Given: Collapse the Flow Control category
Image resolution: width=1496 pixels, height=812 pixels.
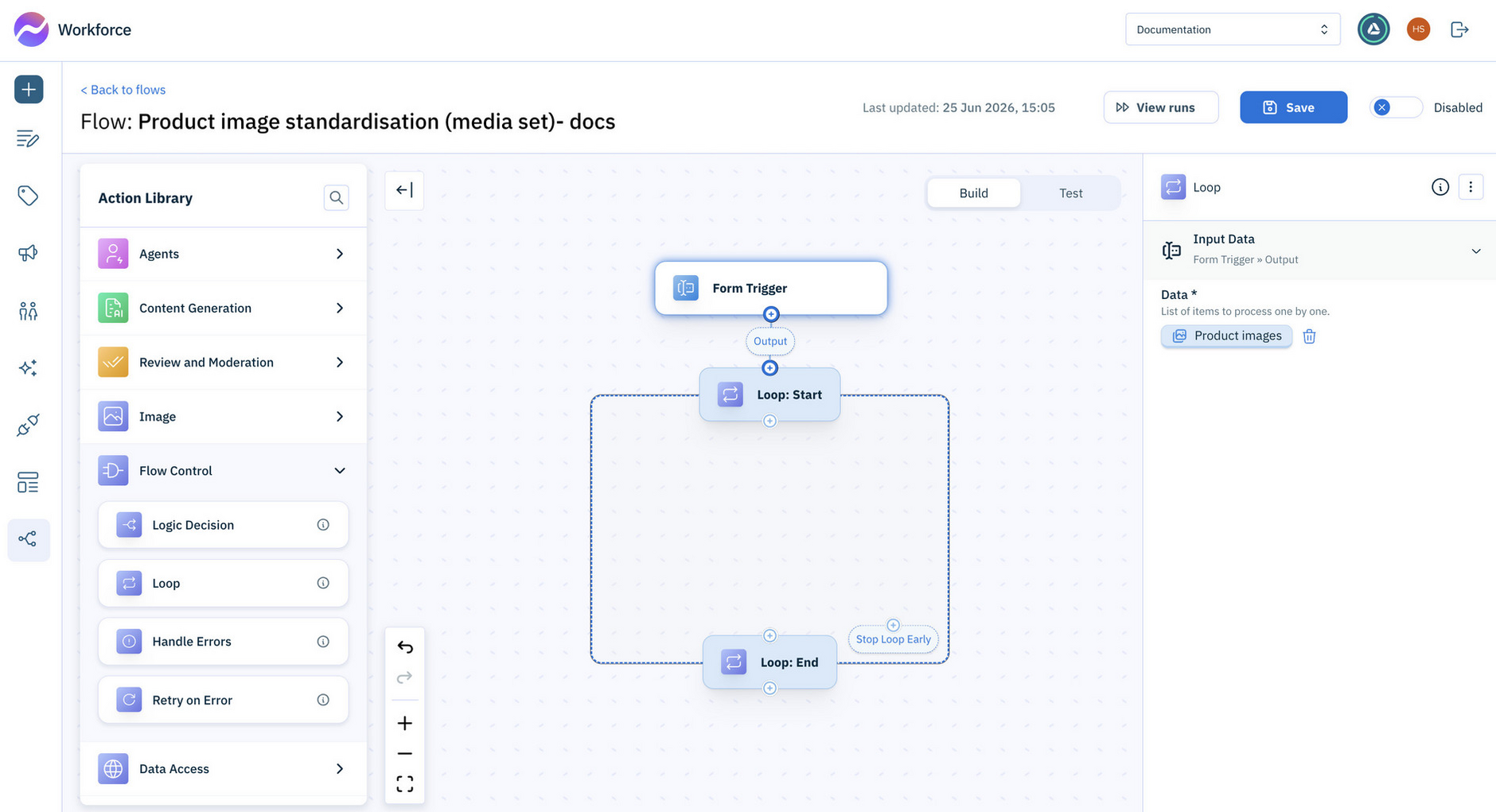Looking at the screenshot, I should pos(224,471).
